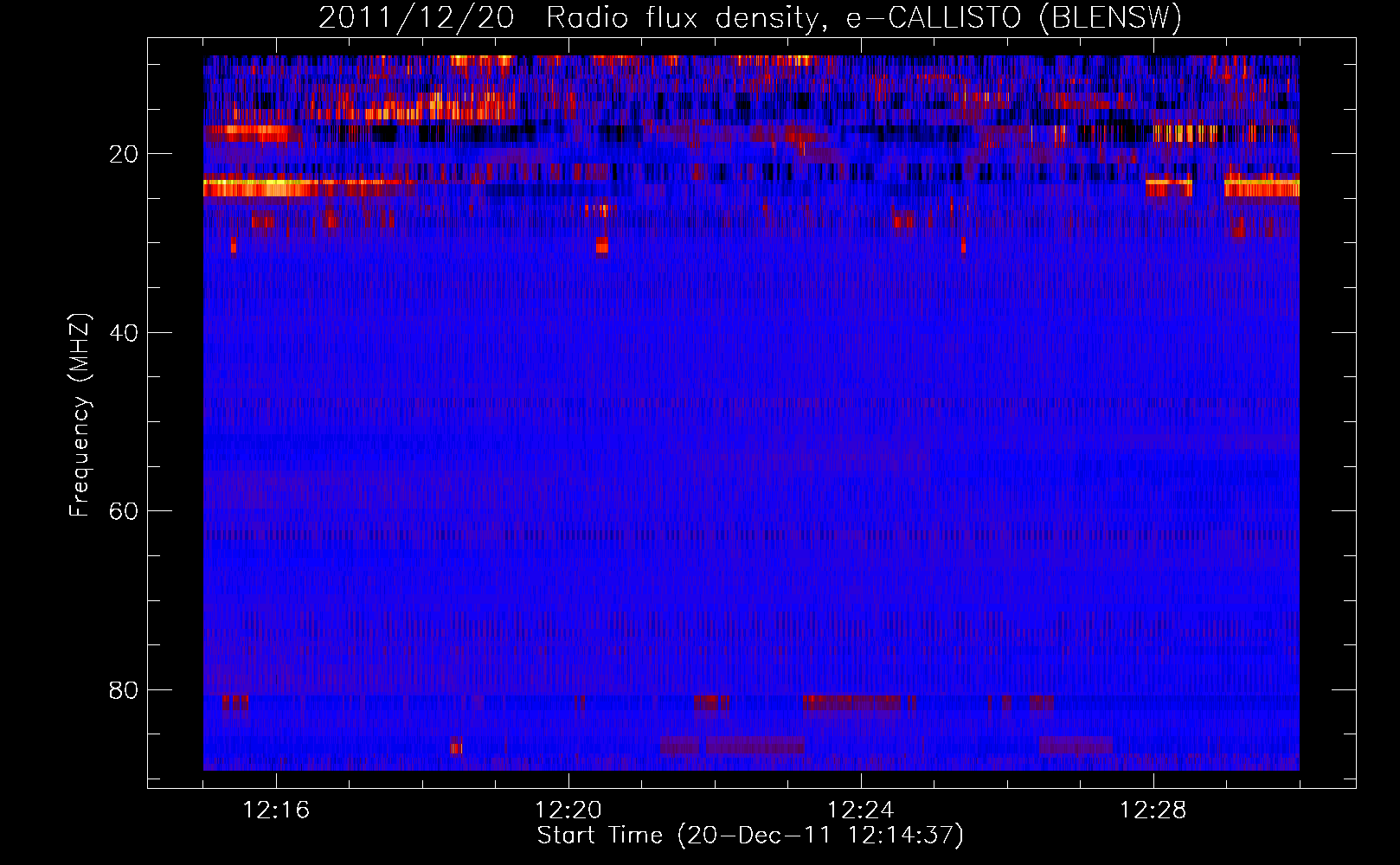Click the 'Start Time (20-Dec-11 12:14:37)' label

750,836
